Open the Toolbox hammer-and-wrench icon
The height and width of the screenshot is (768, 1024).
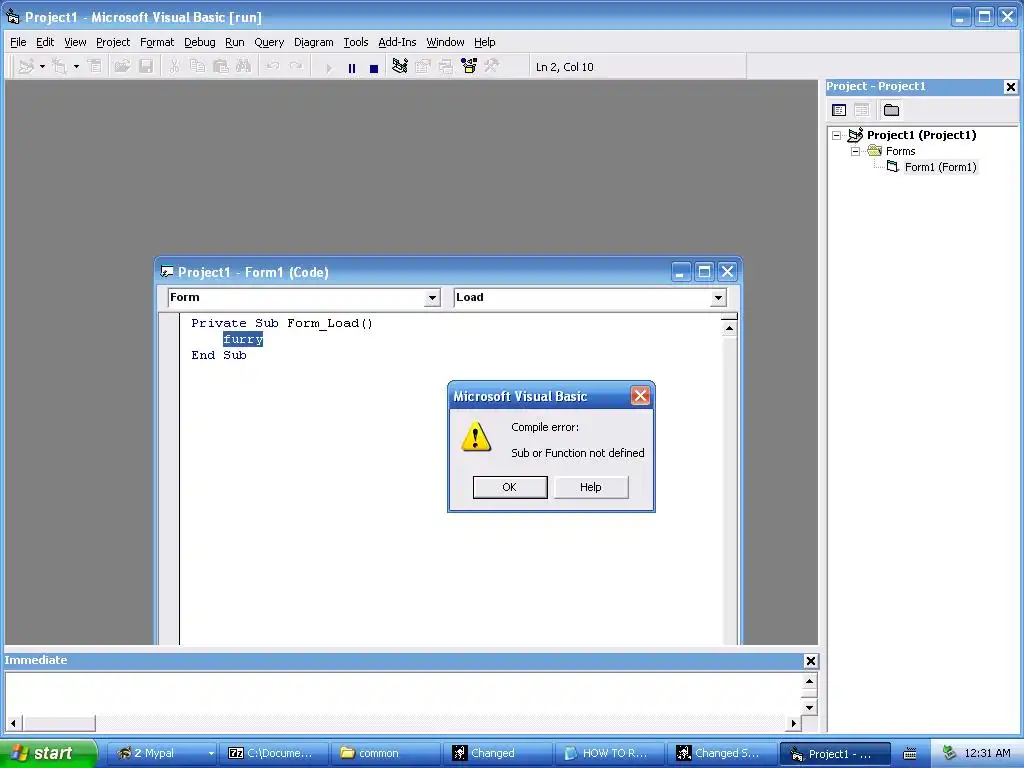[492, 66]
